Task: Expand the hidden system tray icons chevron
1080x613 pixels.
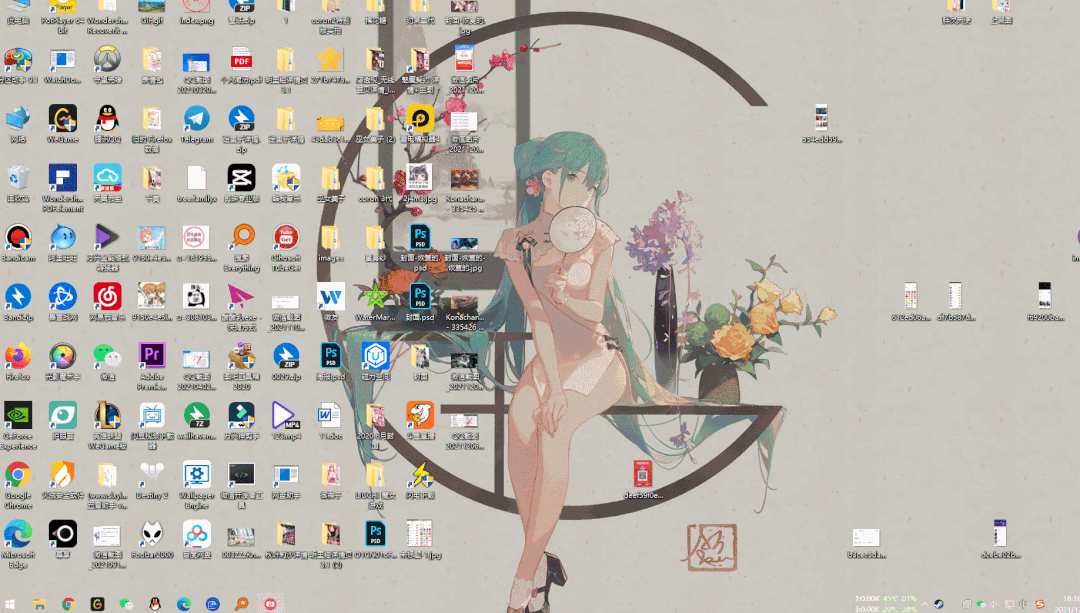Action: pyautogui.click(x=924, y=604)
